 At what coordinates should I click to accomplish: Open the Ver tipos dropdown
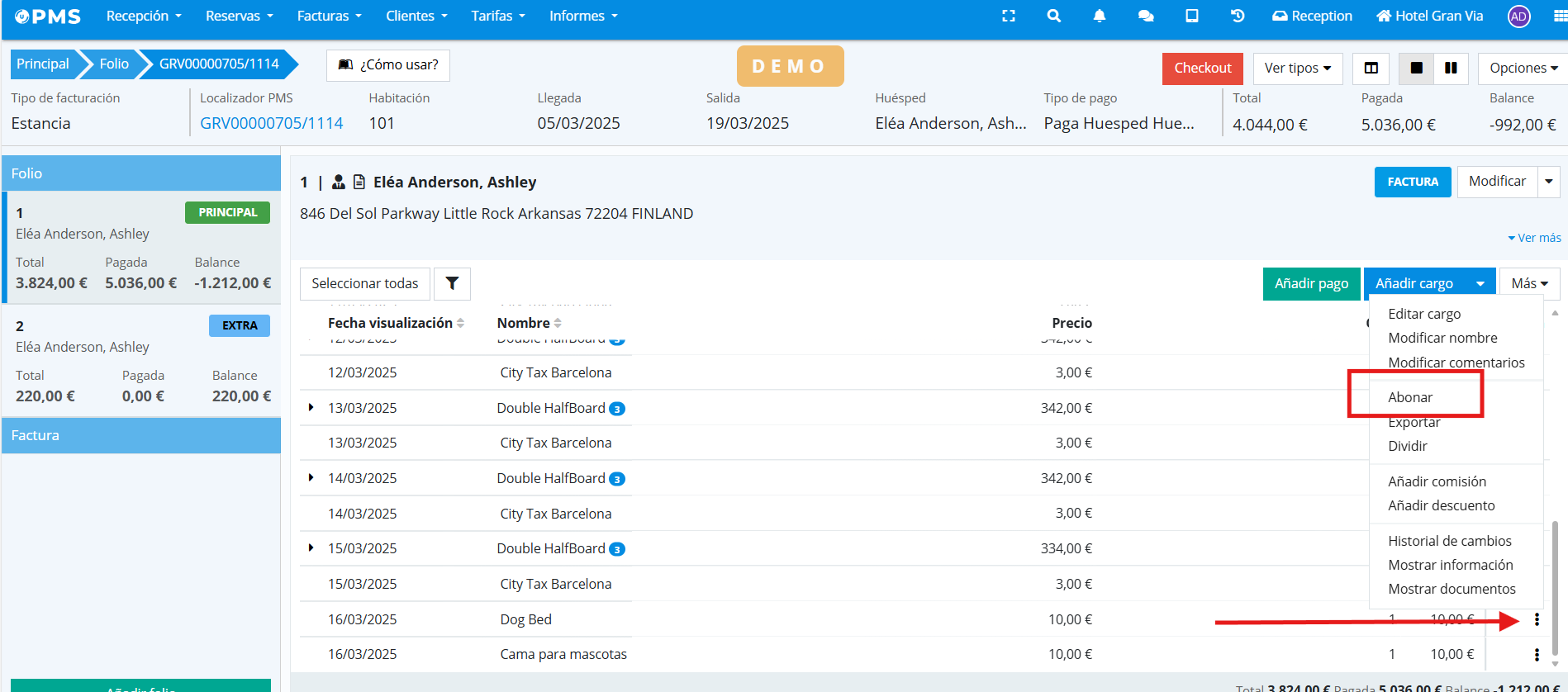1297,68
